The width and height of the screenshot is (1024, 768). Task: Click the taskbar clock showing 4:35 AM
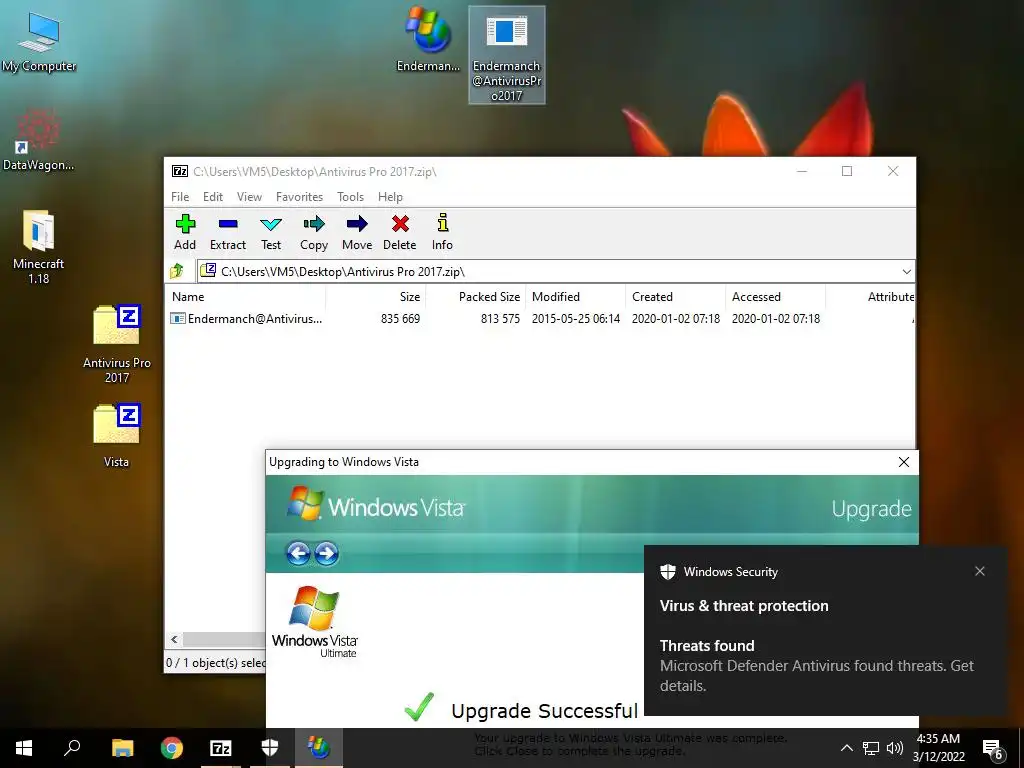(938, 748)
